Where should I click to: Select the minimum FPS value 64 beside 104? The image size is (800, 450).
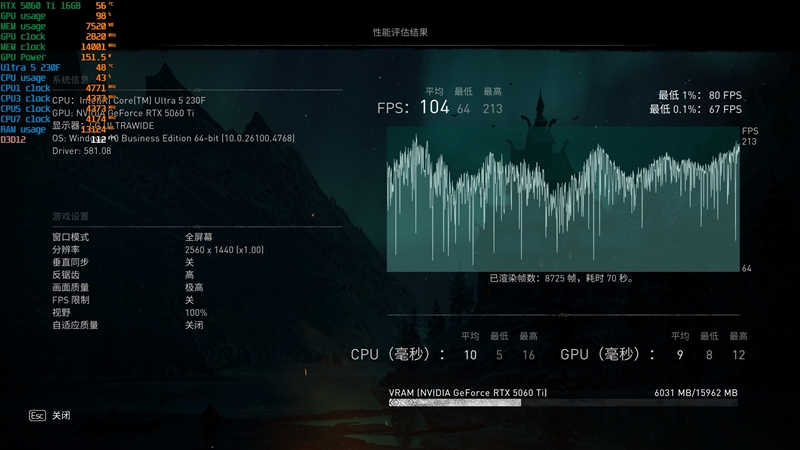(463, 109)
